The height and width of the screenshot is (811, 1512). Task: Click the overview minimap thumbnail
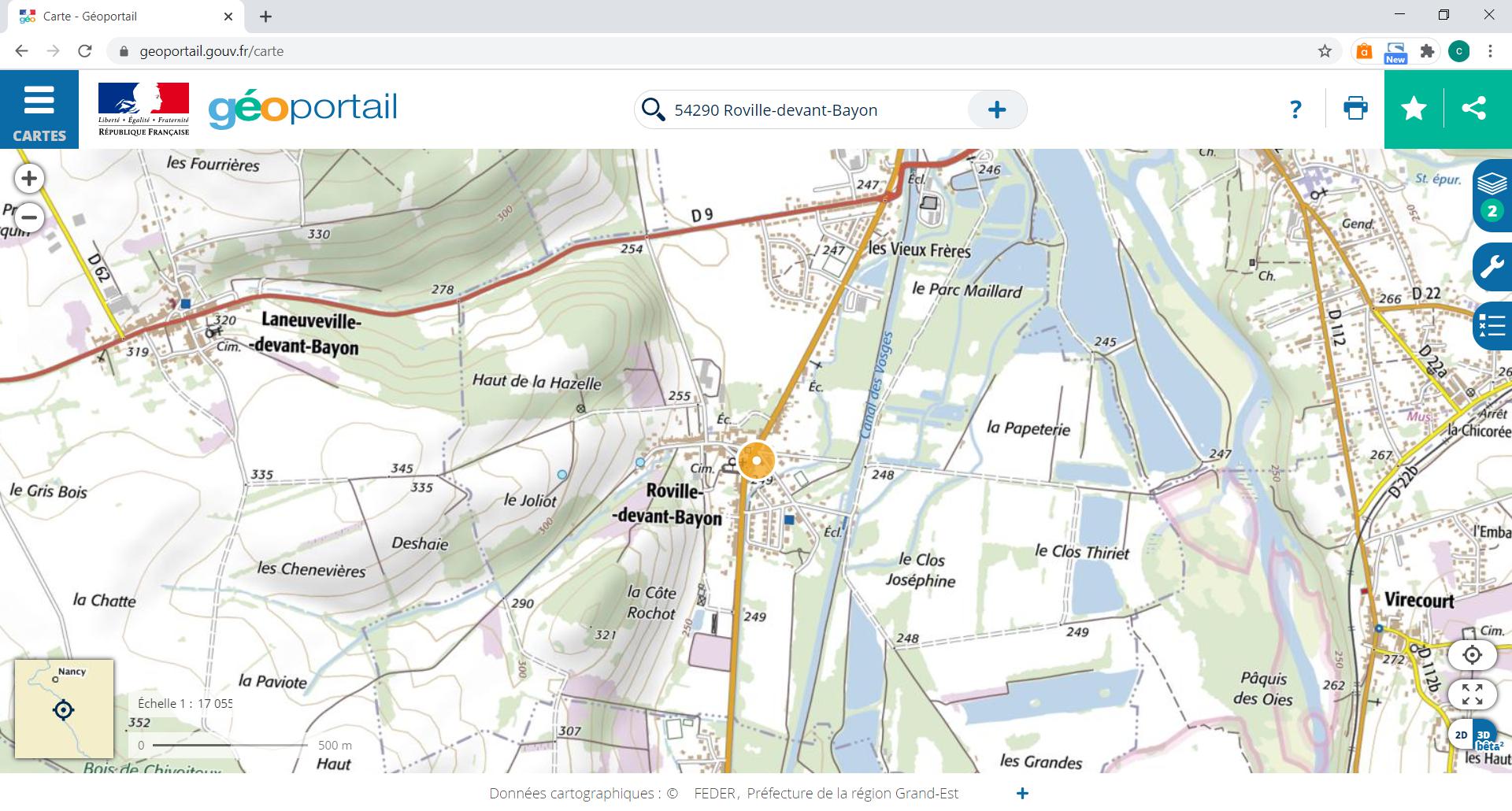click(x=64, y=709)
